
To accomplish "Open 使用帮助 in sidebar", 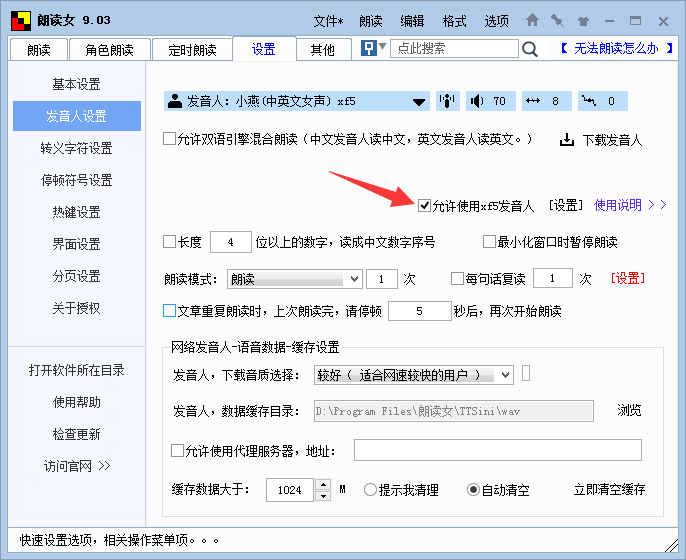I will point(77,402).
